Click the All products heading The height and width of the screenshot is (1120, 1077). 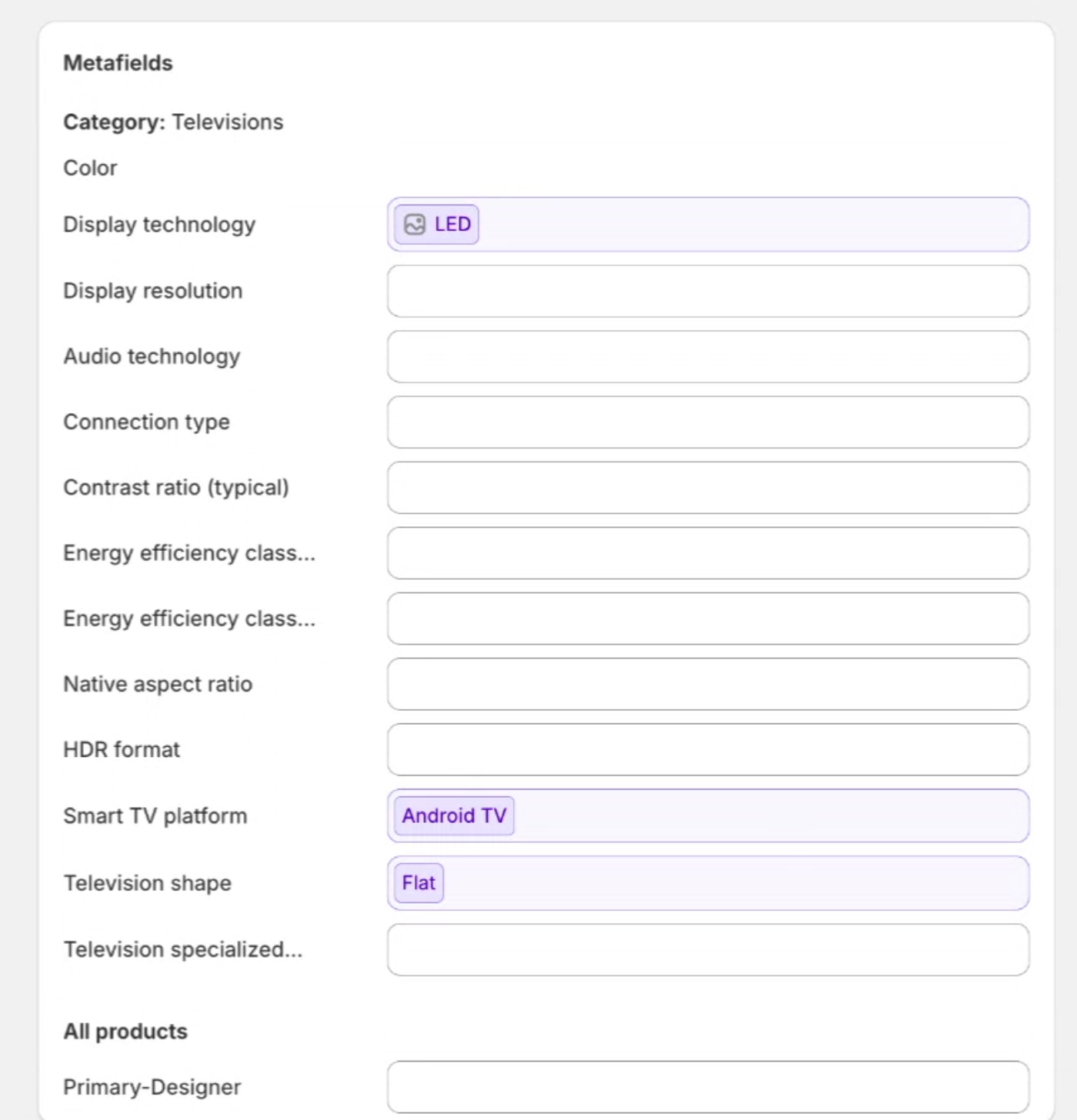pyautogui.click(x=125, y=1031)
